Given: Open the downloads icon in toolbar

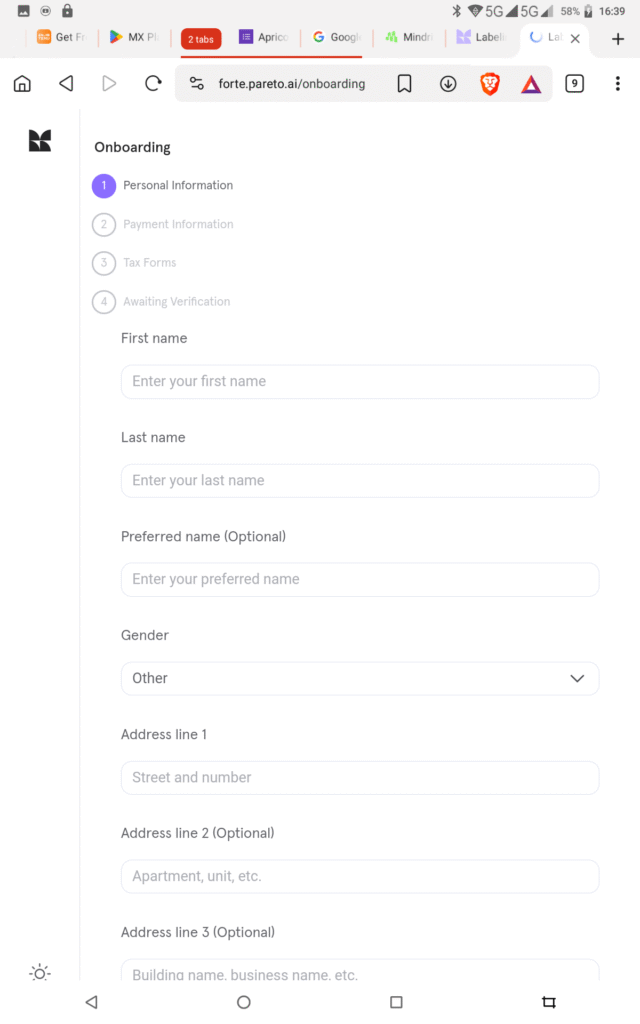Looking at the screenshot, I should click(x=448, y=84).
